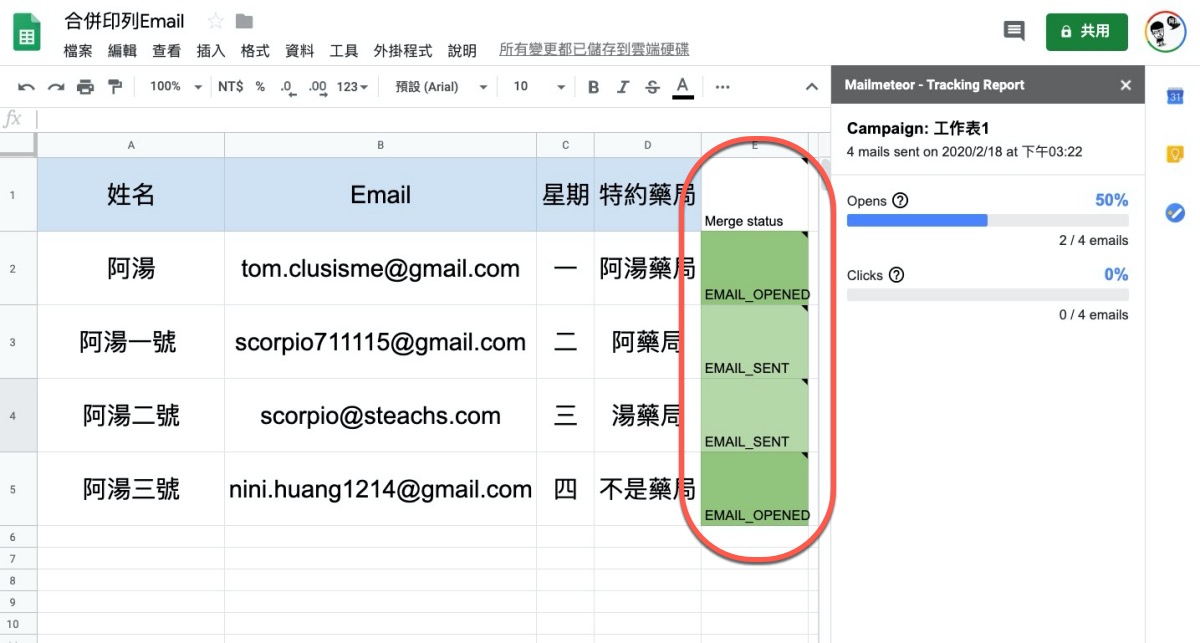Open the Google Calendar side panel icon
1200x643 pixels.
(1176, 97)
